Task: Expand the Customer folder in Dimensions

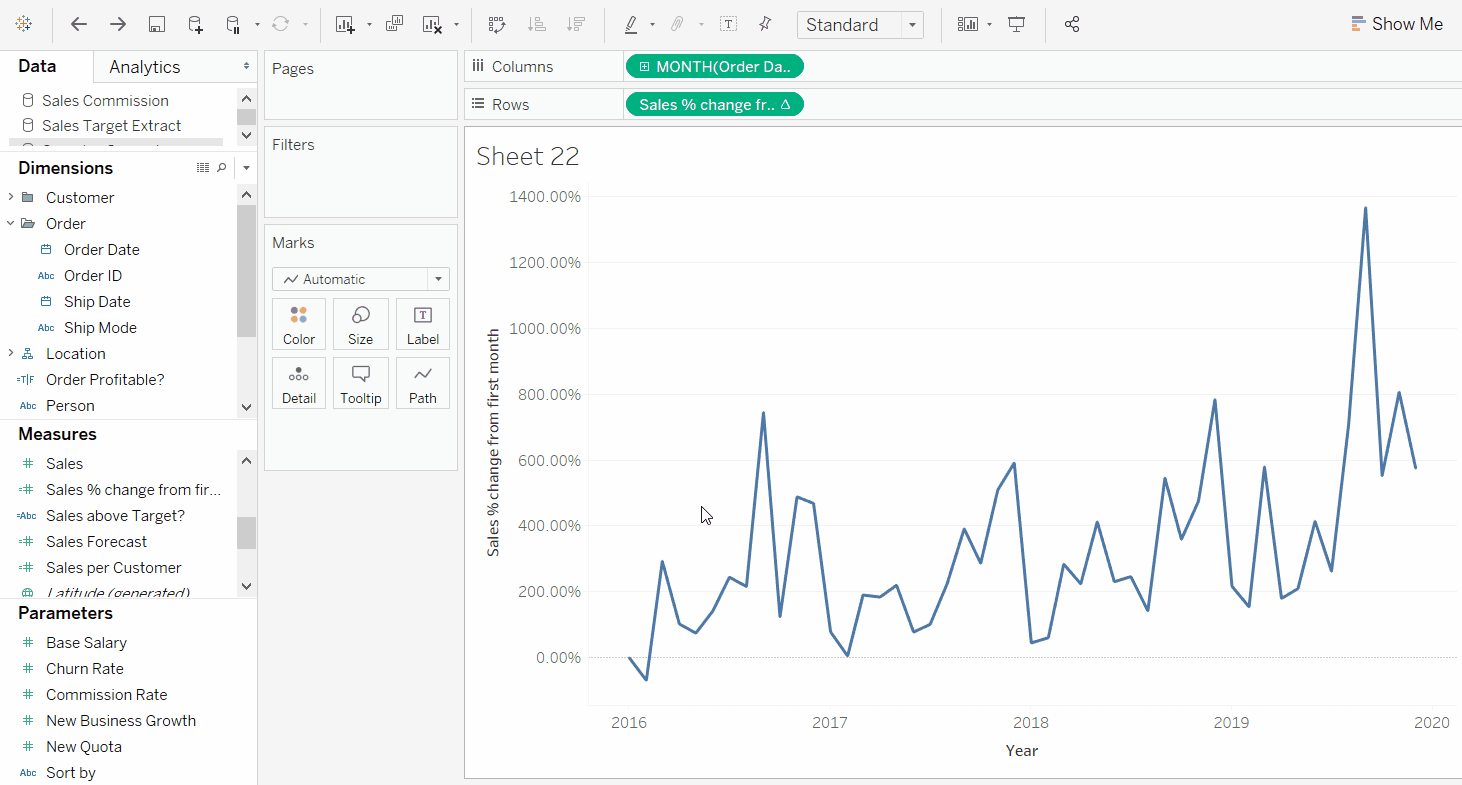Action: (11, 197)
